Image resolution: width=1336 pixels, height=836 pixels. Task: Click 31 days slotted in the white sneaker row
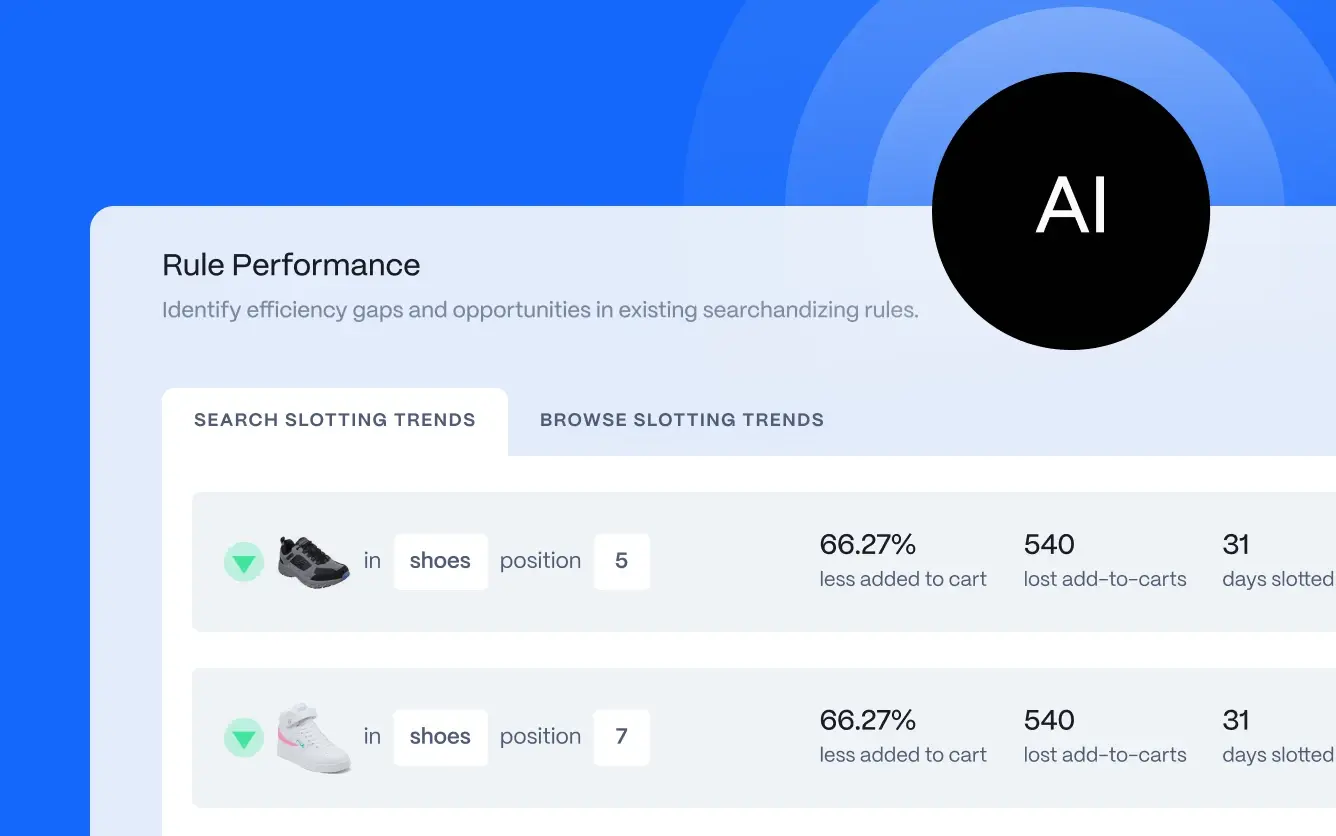[x=1277, y=736]
